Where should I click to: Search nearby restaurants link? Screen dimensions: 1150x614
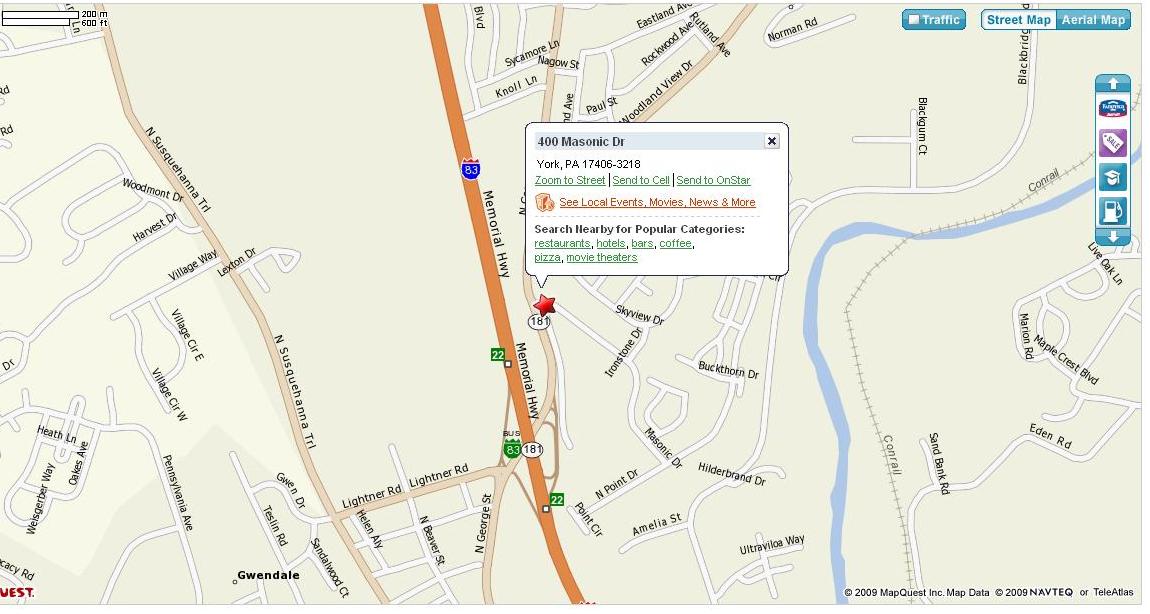click(563, 244)
